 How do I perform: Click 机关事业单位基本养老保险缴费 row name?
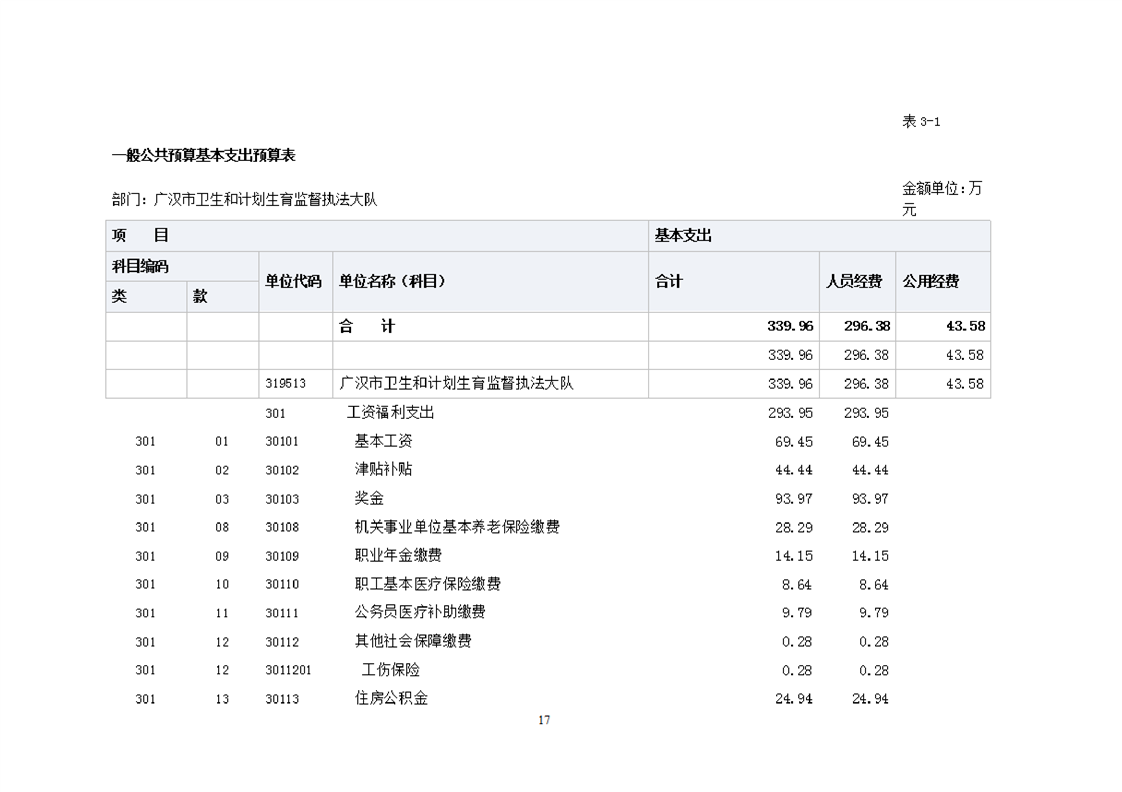click(457, 527)
